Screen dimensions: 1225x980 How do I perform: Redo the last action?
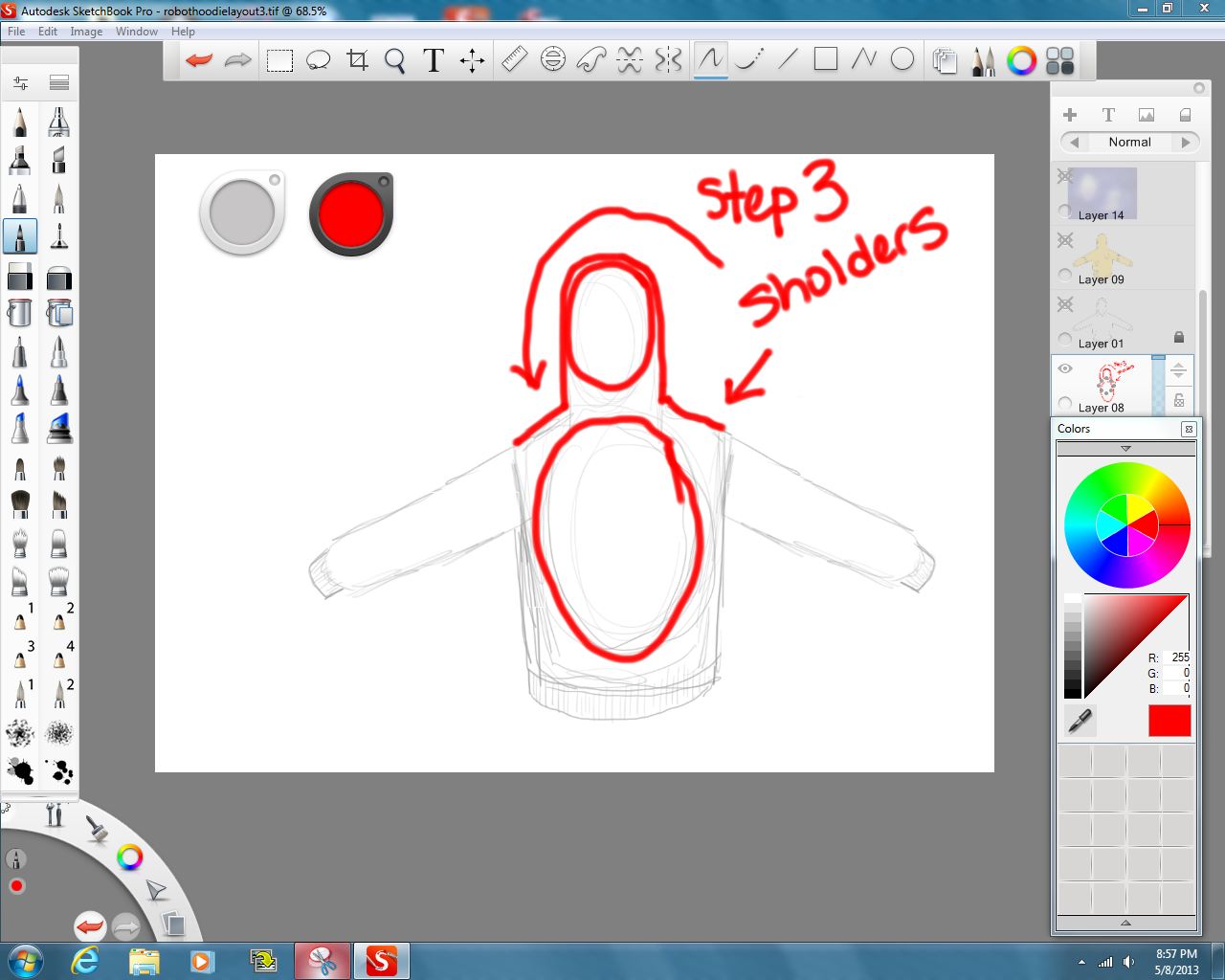point(236,59)
